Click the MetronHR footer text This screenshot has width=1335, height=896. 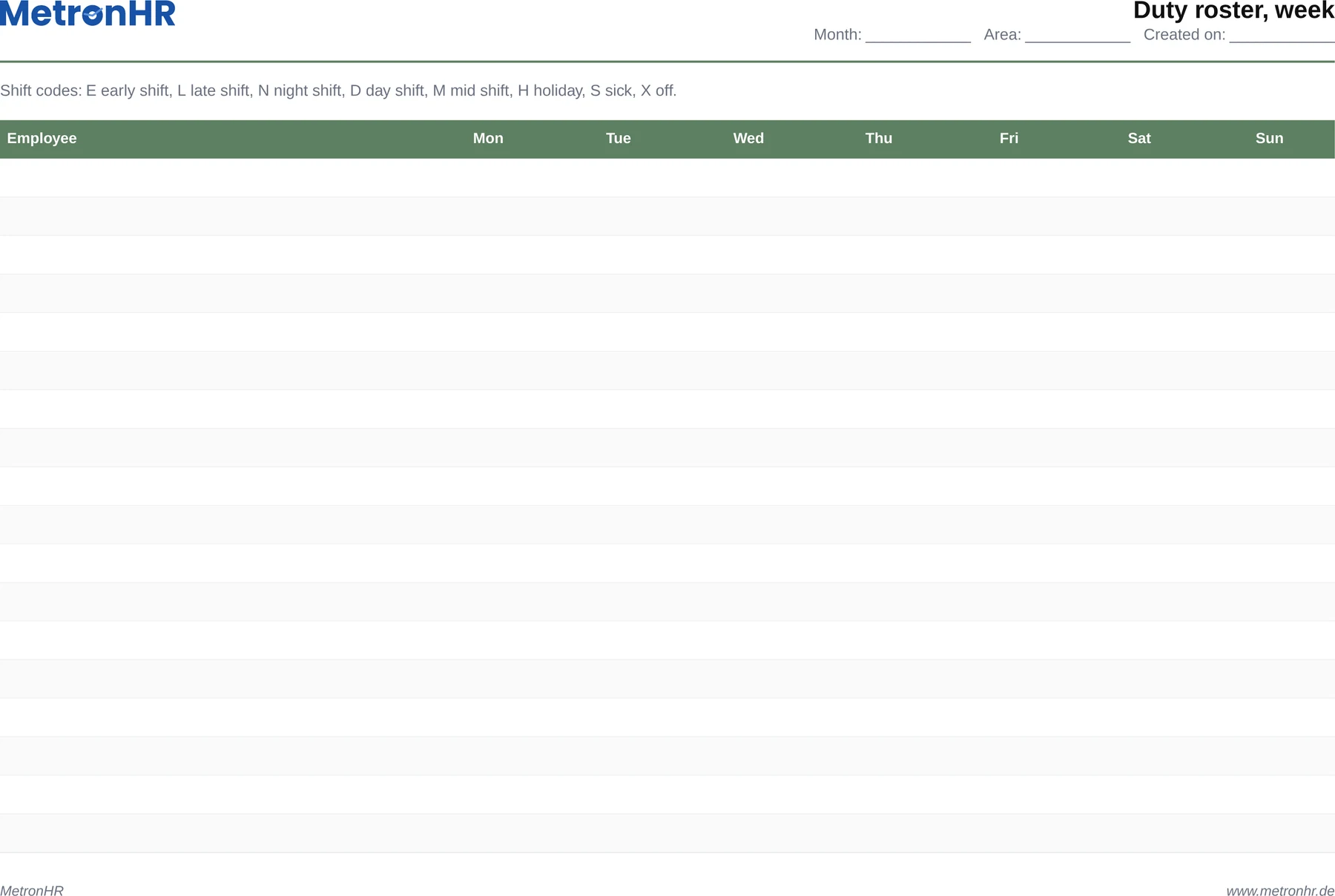[x=32, y=891]
